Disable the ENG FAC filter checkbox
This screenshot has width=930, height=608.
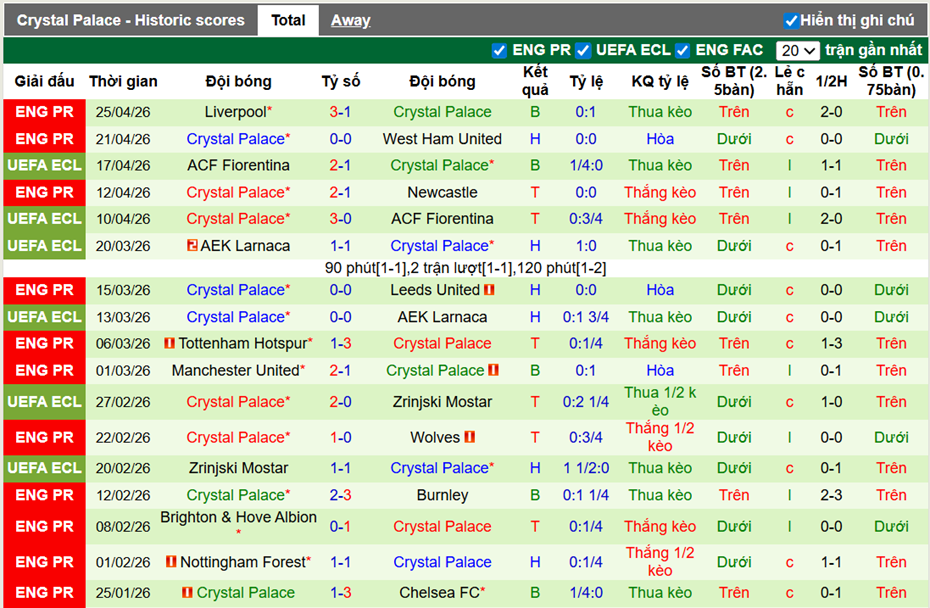pos(682,50)
